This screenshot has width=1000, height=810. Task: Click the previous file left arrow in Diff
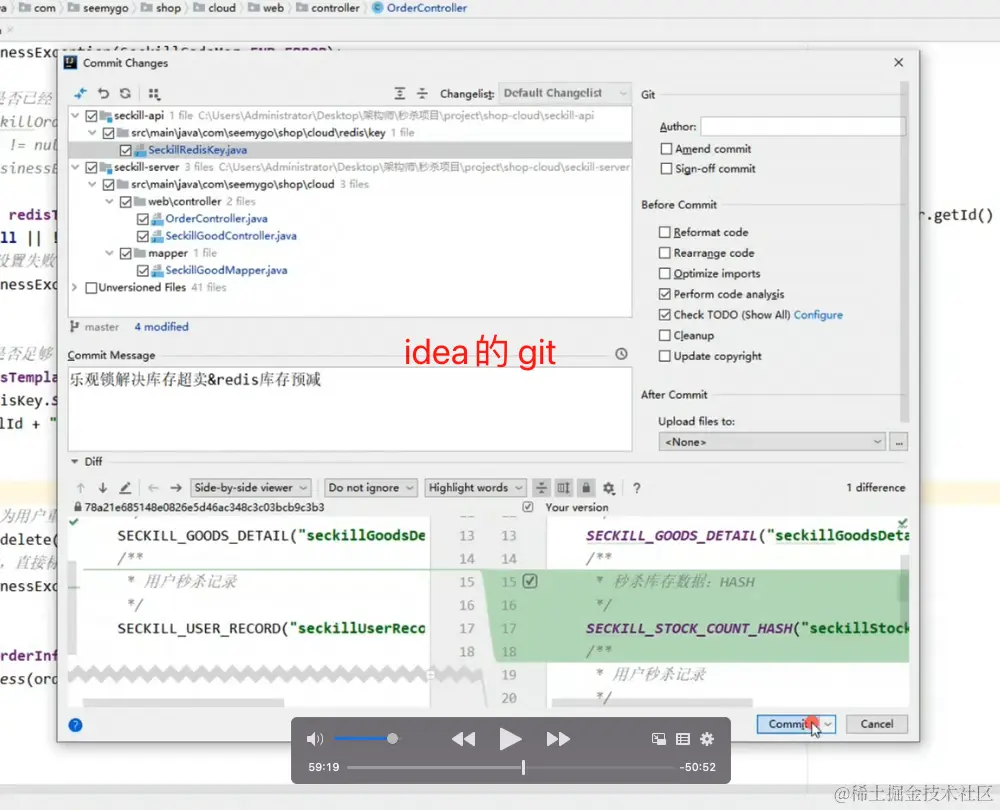point(153,488)
